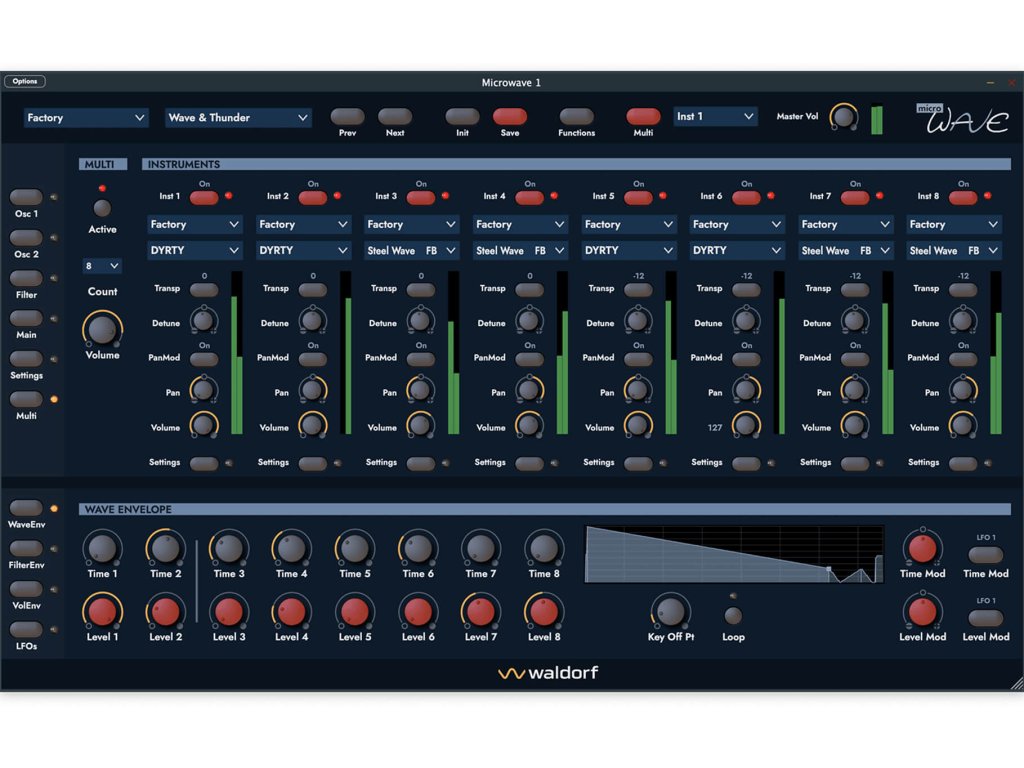Screen dimensions: 1024x768
Task: Click the Inst 1 Transp slider
Action: [x=204, y=289]
